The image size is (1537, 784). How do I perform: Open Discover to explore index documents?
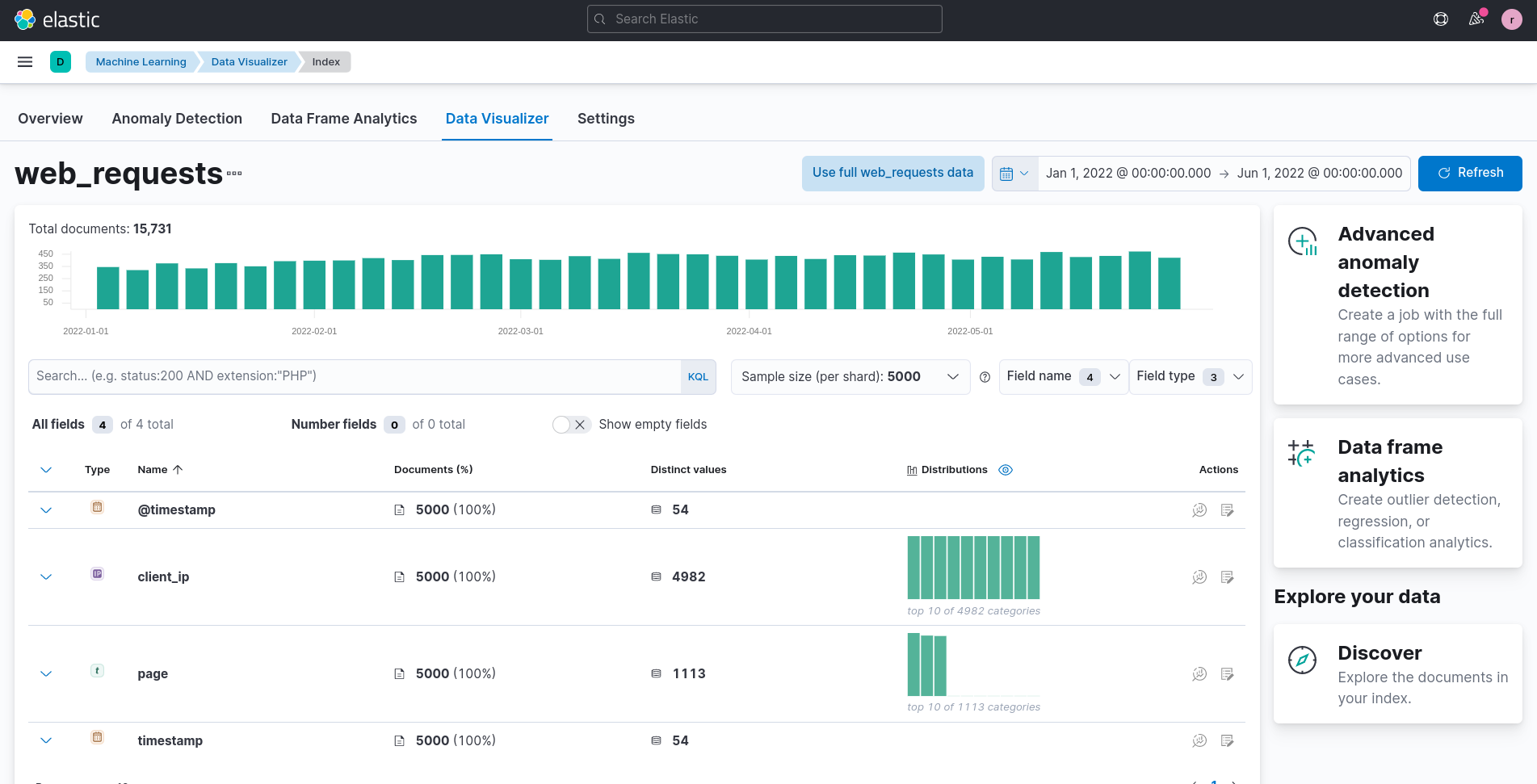[1397, 674]
